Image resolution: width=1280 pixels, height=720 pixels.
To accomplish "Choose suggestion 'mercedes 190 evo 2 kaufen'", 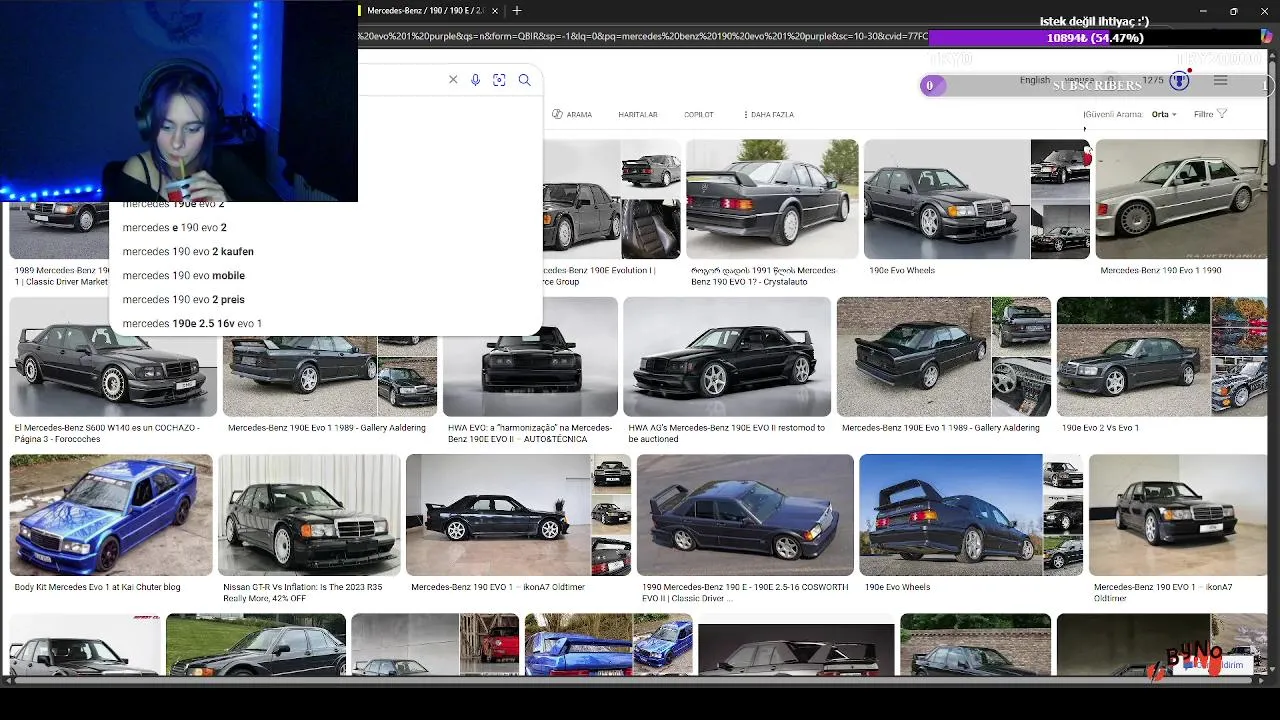I will tap(188, 251).
